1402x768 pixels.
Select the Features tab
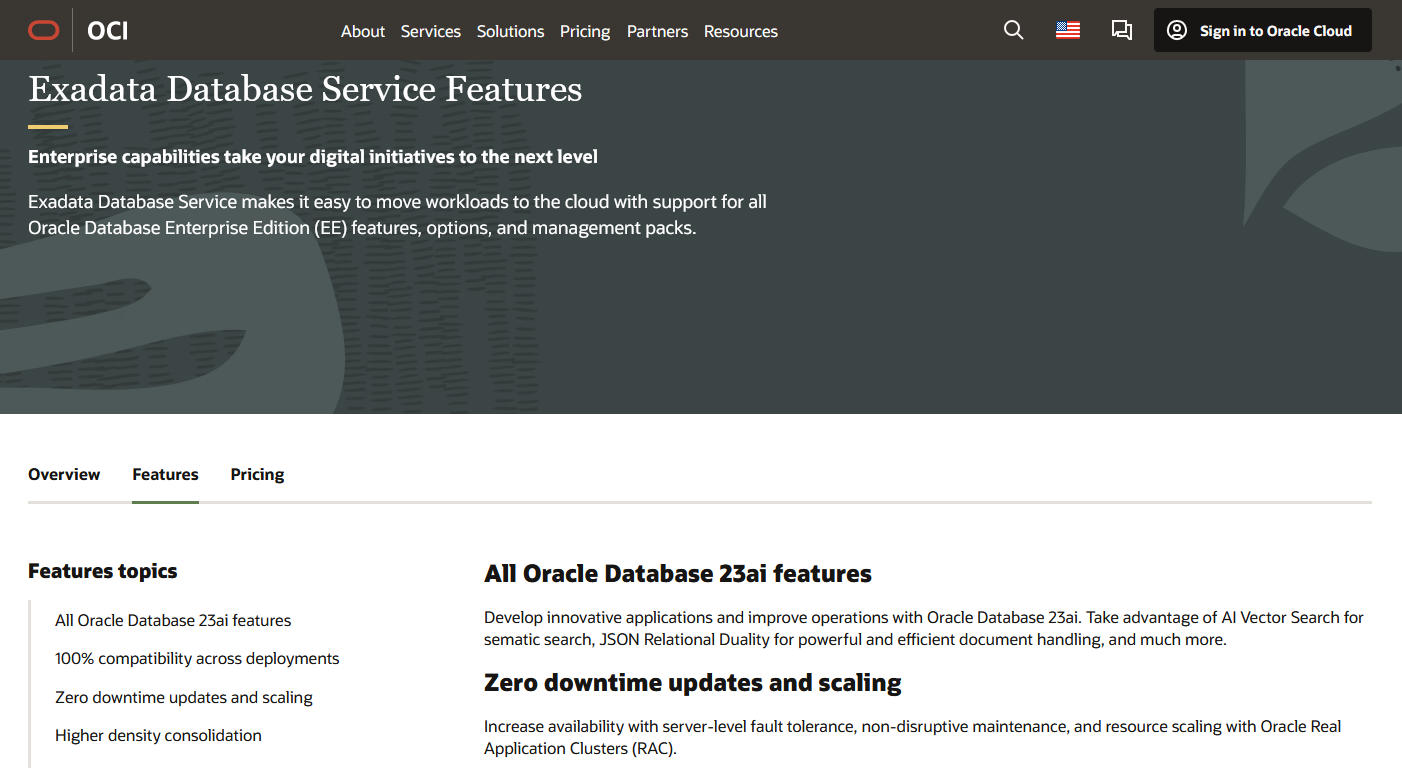[x=166, y=474]
